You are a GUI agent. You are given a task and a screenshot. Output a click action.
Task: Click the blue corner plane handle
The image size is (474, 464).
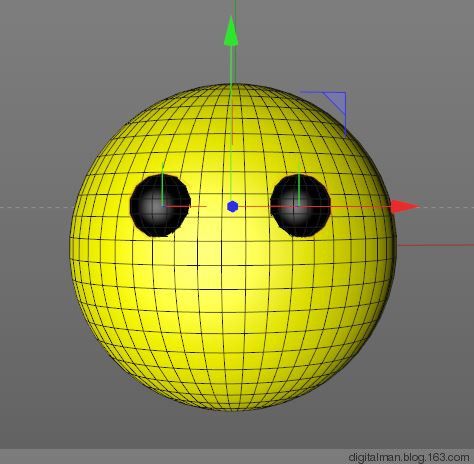tap(335, 103)
